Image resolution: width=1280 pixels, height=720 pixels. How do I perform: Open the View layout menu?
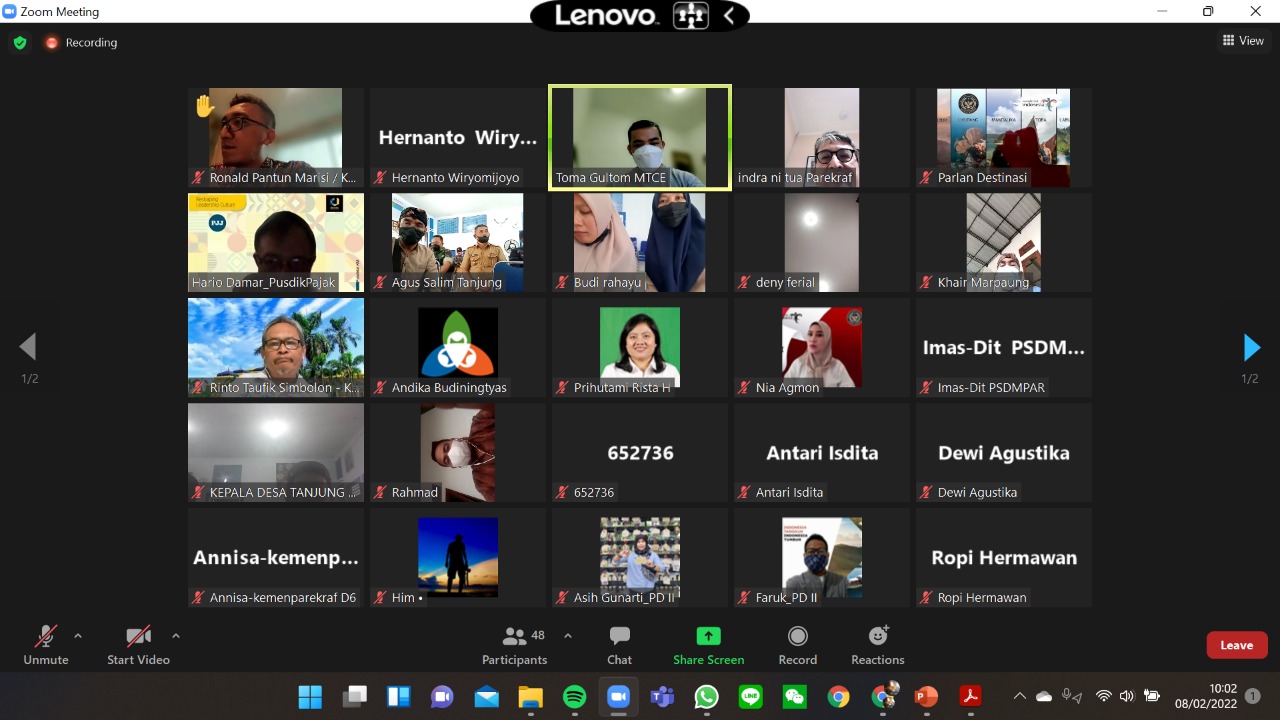point(1243,41)
